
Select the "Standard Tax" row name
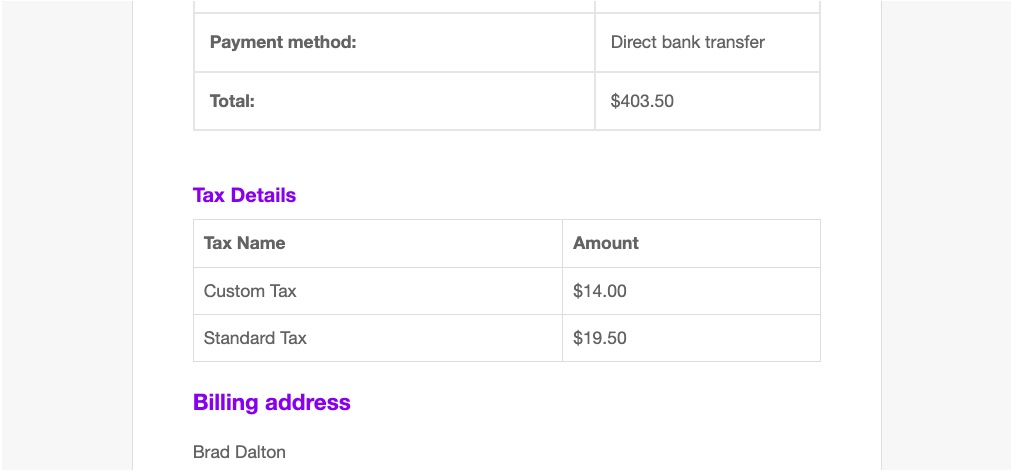tap(255, 338)
